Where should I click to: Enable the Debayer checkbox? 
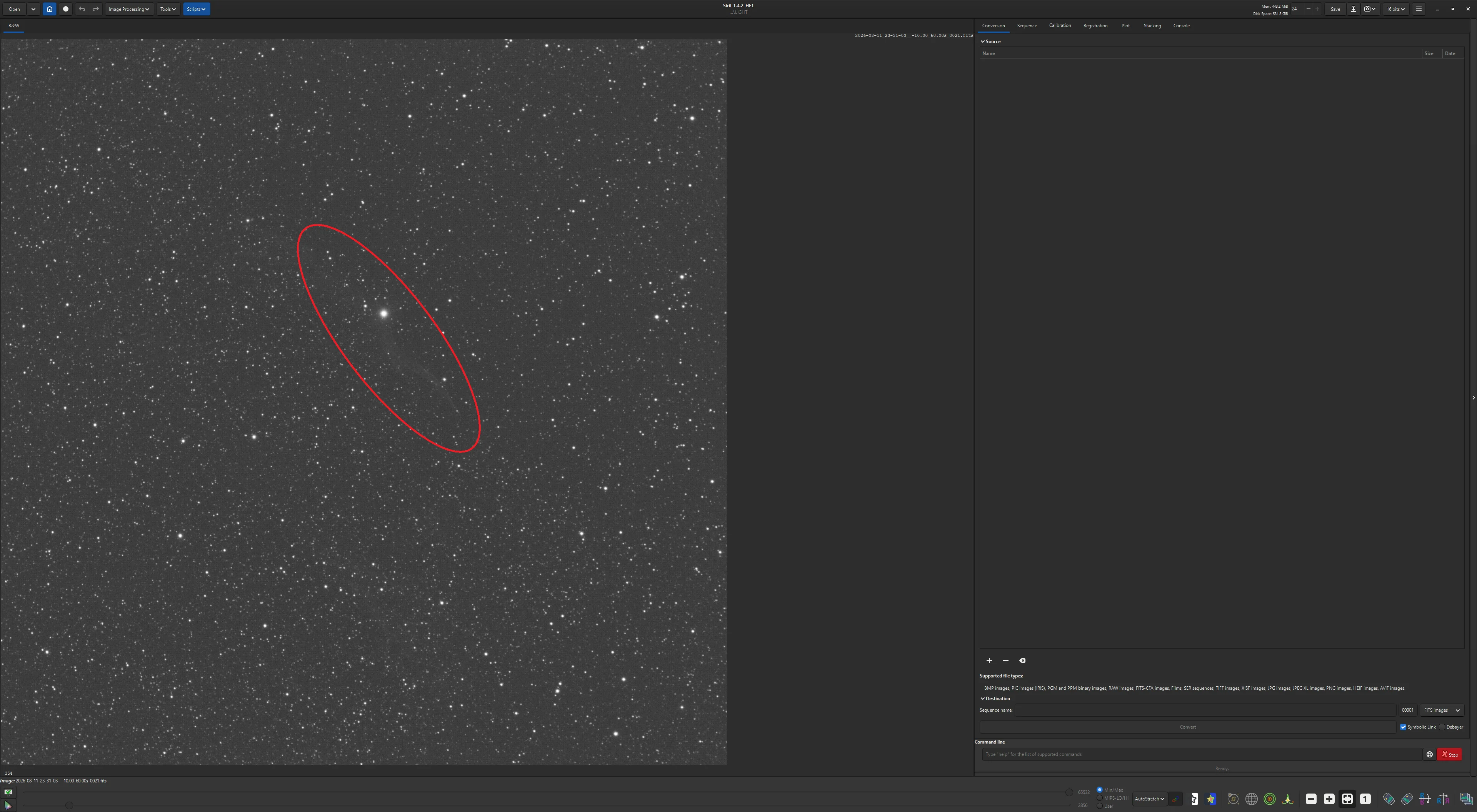(x=1442, y=727)
